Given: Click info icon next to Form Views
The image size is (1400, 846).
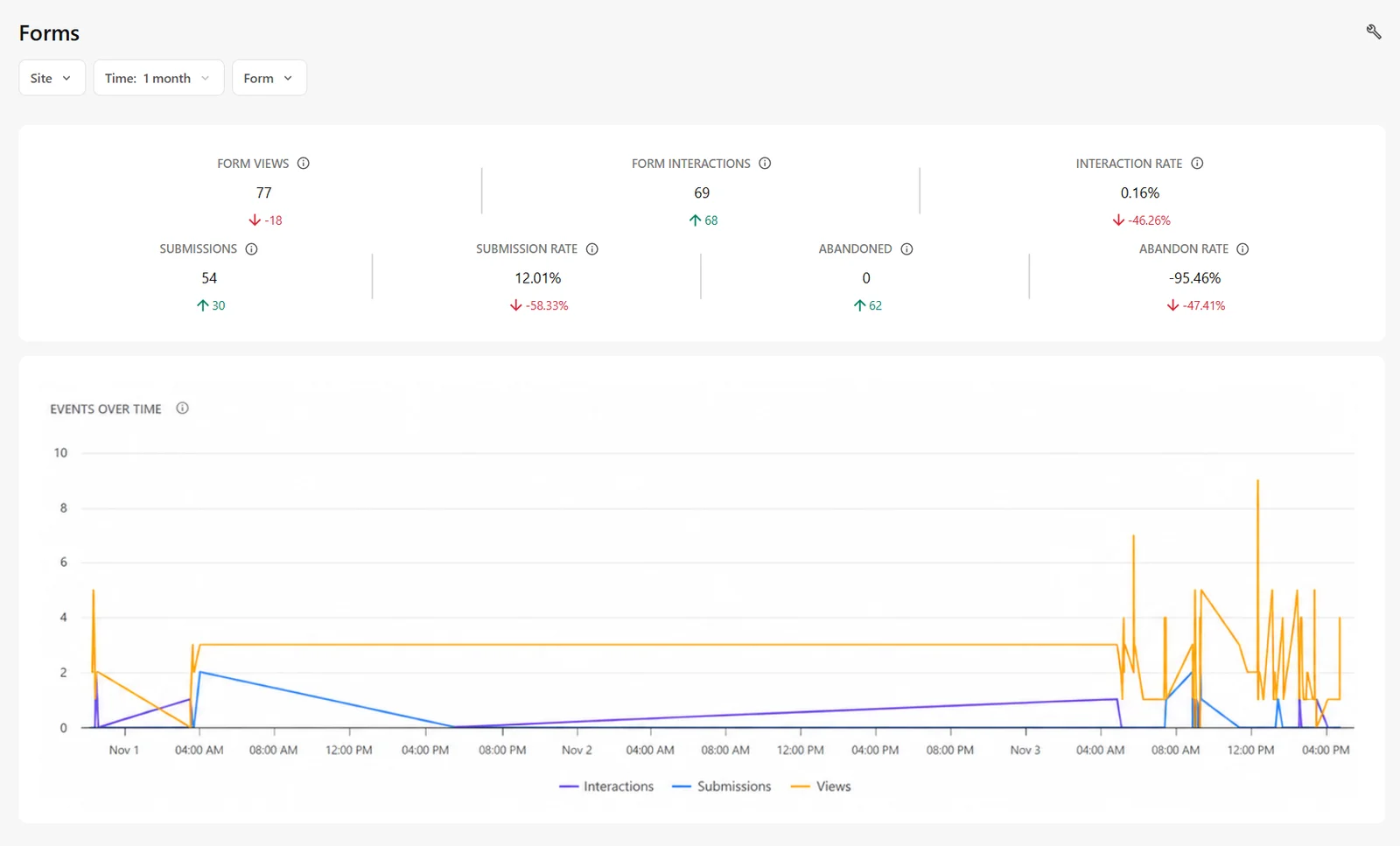Looking at the screenshot, I should [x=304, y=164].
